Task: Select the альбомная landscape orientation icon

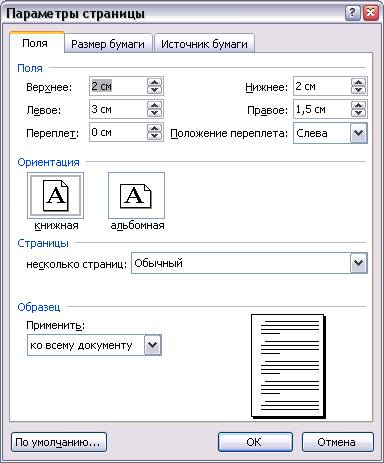Action: point(136,195)
